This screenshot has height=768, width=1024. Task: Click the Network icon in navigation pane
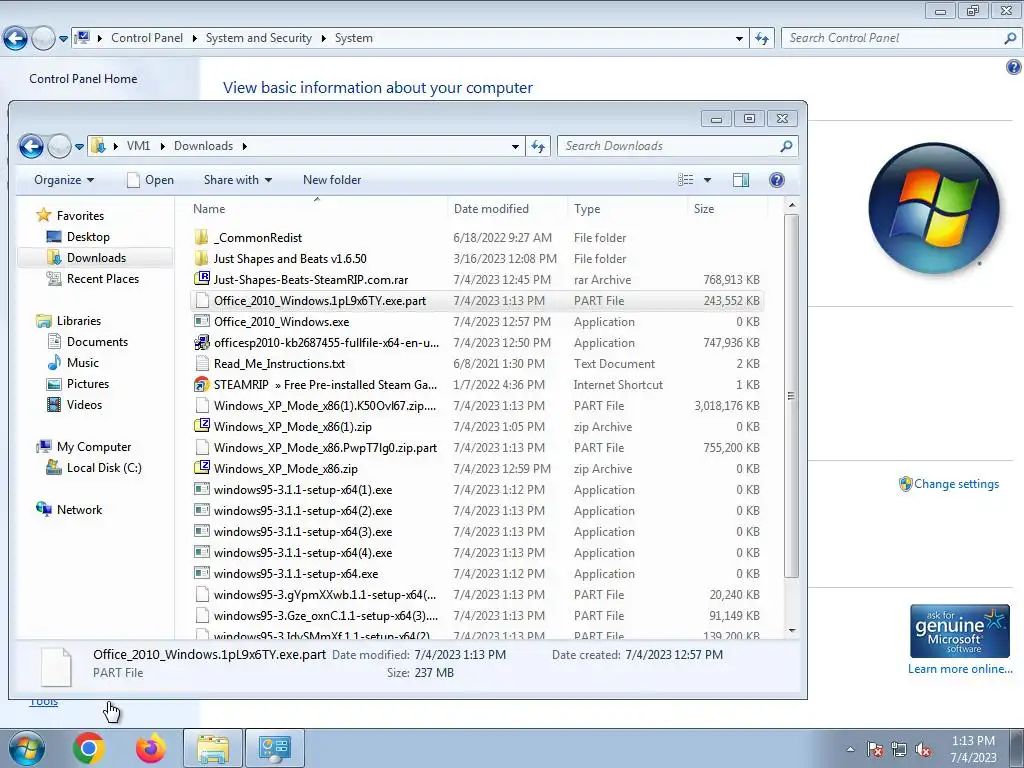click(x=44, y=509)
